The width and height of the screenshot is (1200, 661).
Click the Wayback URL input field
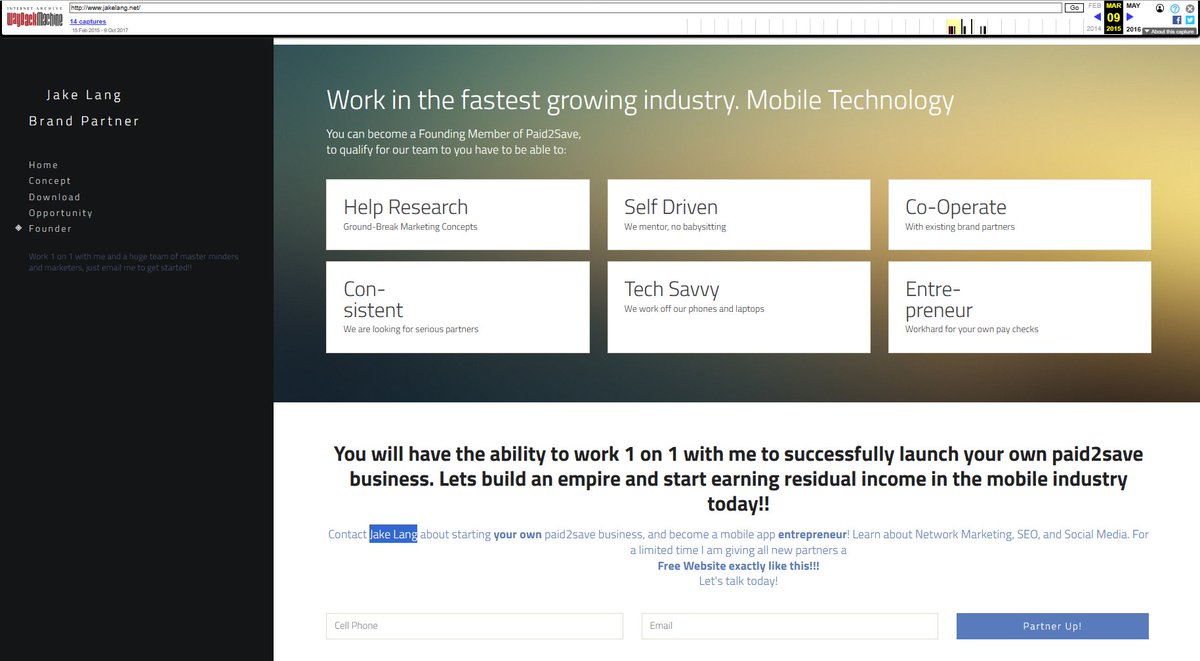pyautogui.click(x=565, y=8)
